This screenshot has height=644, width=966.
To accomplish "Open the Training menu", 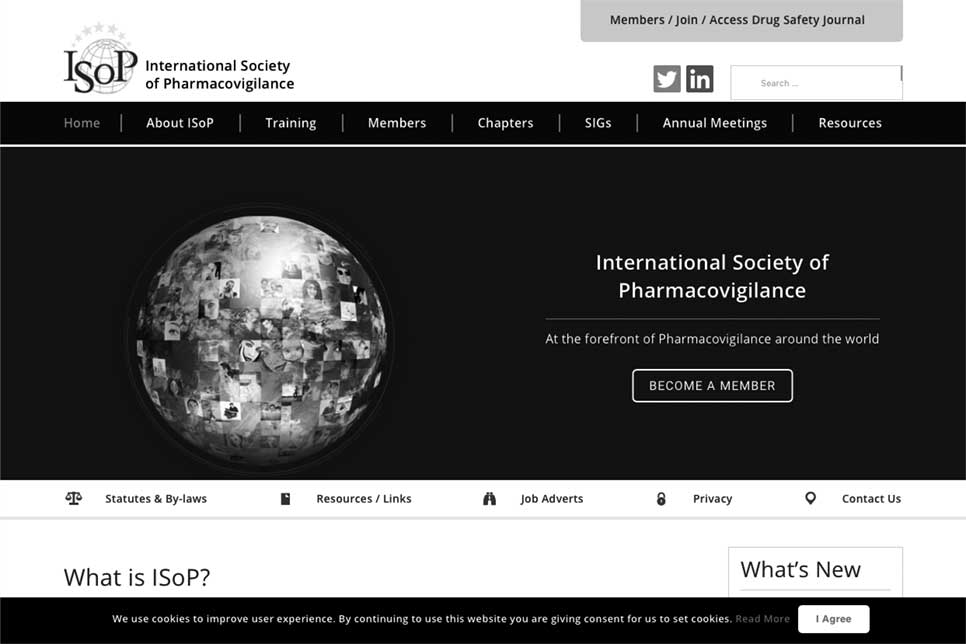I will point(291,123).
